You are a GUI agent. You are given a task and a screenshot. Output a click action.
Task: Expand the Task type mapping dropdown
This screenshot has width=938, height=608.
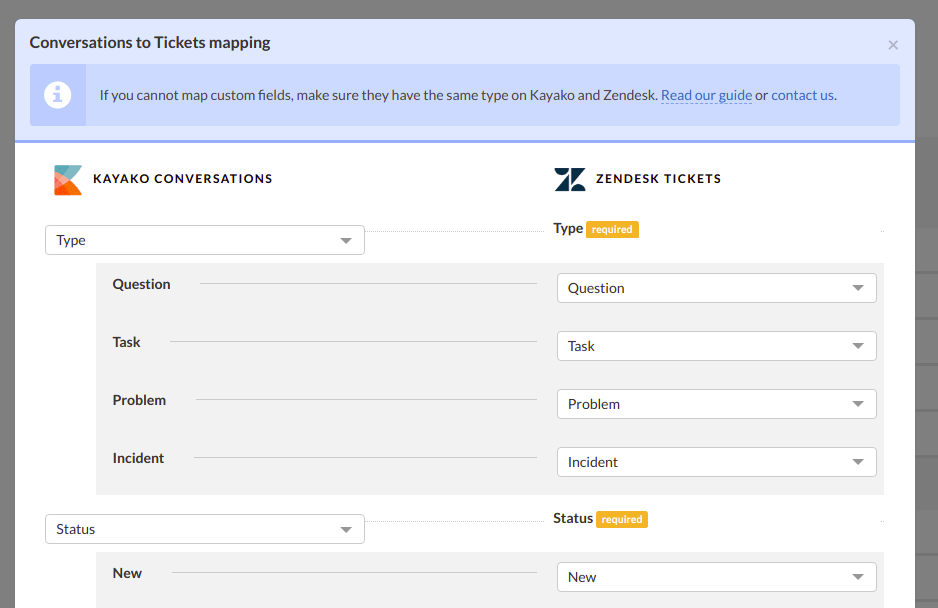point(717,346)
